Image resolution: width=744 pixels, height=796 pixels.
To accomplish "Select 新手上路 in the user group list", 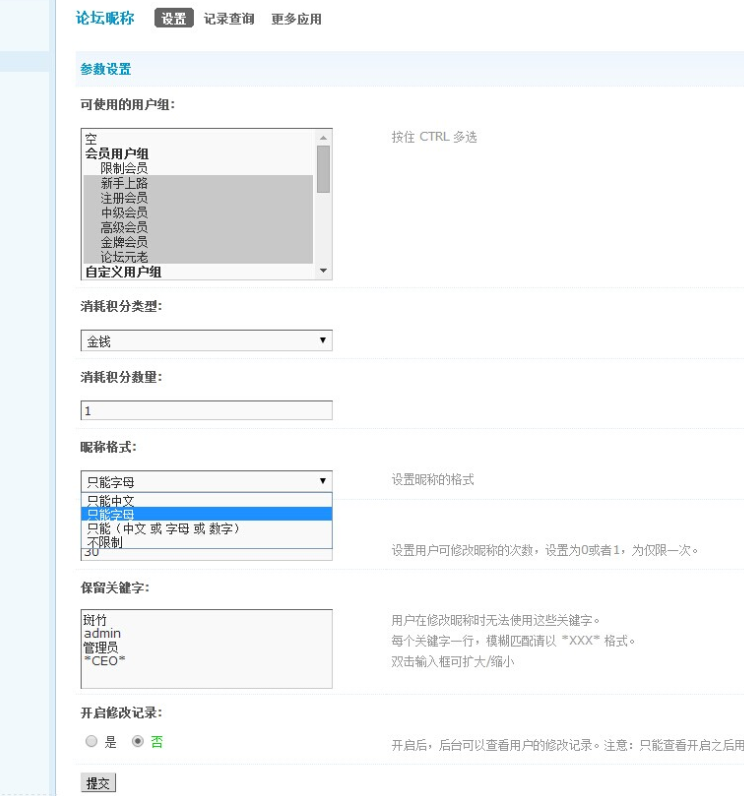I will point(198,183).
